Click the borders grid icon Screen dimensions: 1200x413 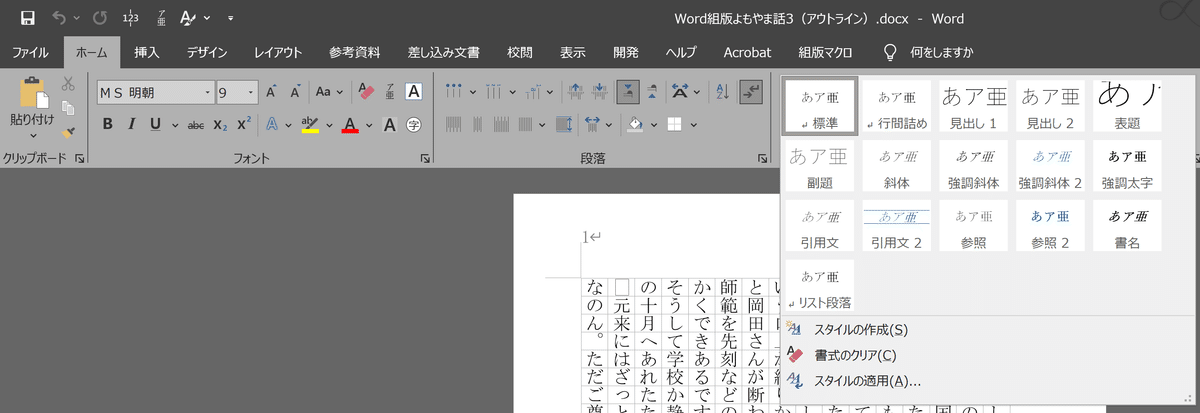tap(673, 125)
